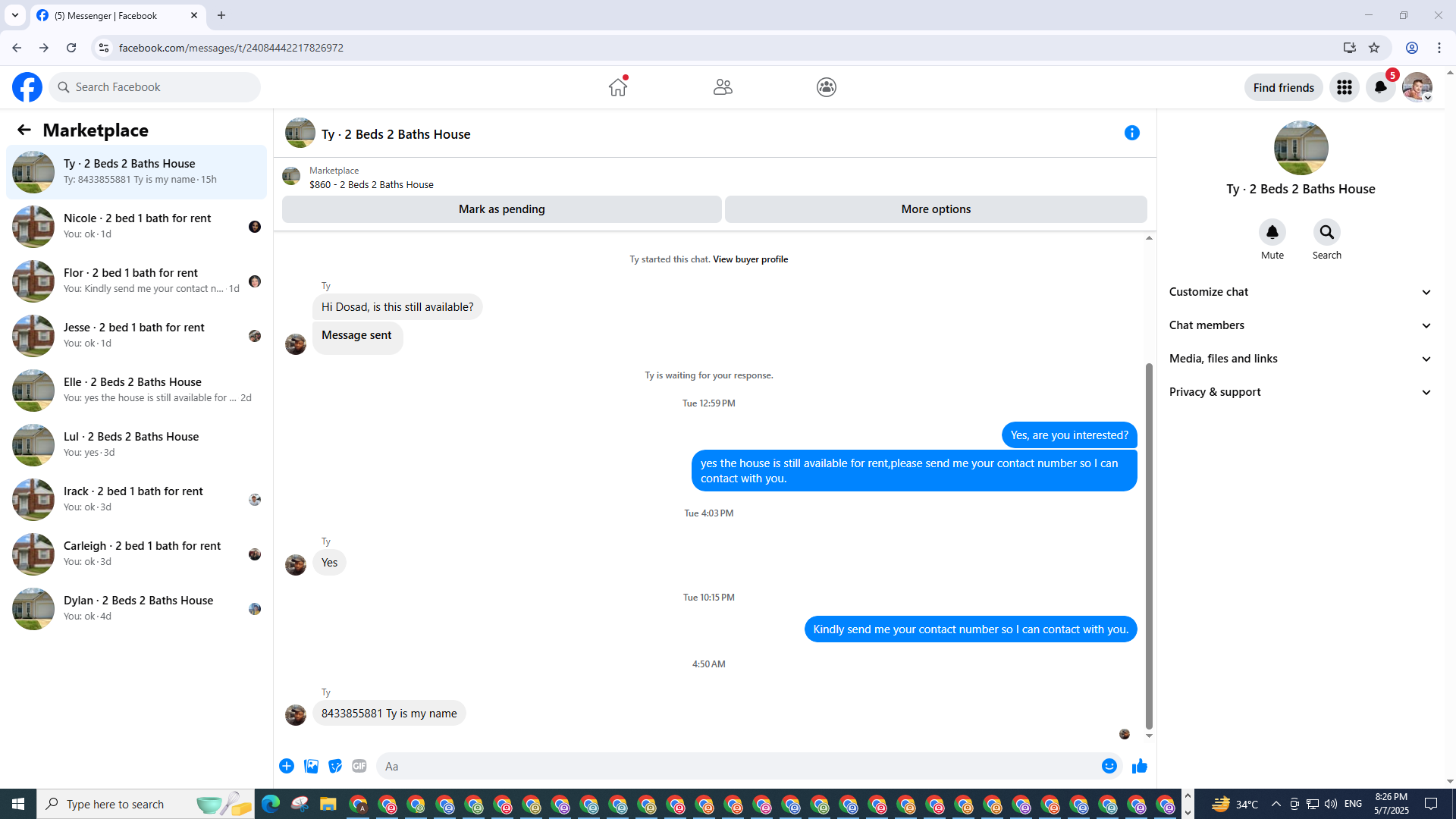Open the Facebook Home tab
Screen dimensions: 1456x819
(x=618, y=87)
